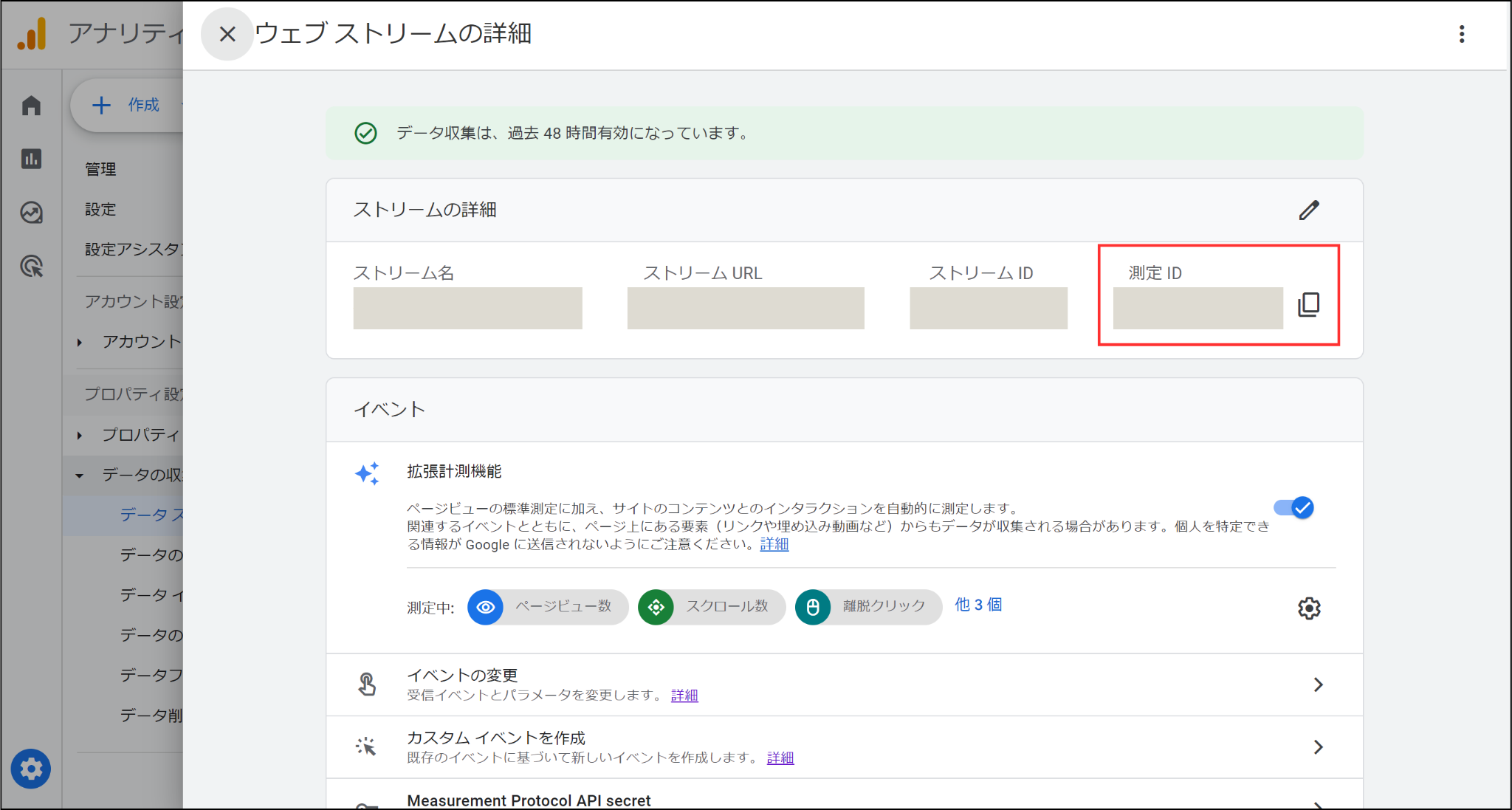Click the sparkle-cursor icon beside カスタム イベントを作成
The image size is (1512, 810).
[x=366, y=746]
